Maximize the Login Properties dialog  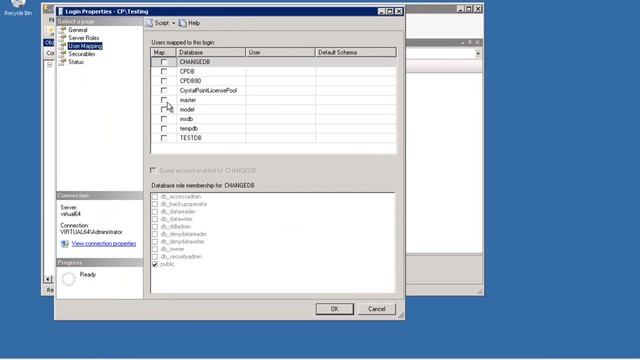click(390, 11)
